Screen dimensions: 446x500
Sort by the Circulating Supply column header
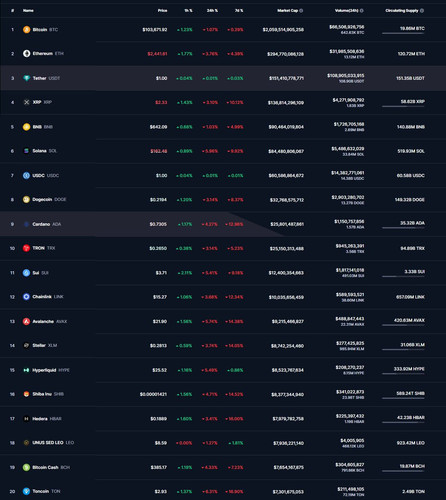(402, 11)
